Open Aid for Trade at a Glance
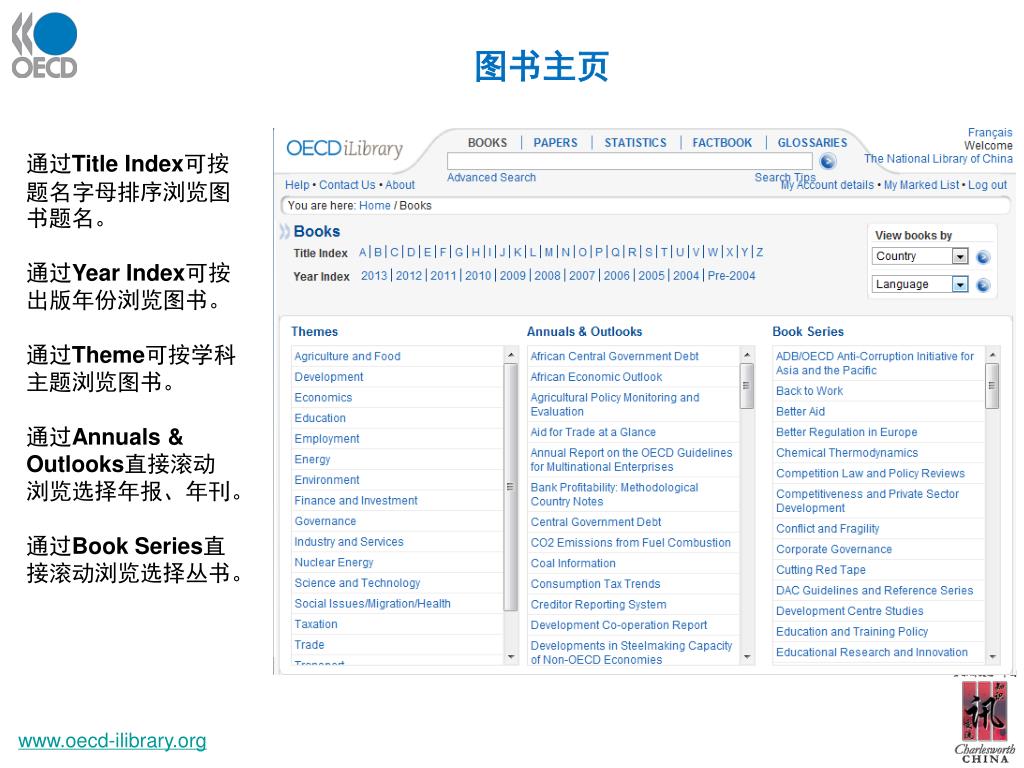 point(593,432)
